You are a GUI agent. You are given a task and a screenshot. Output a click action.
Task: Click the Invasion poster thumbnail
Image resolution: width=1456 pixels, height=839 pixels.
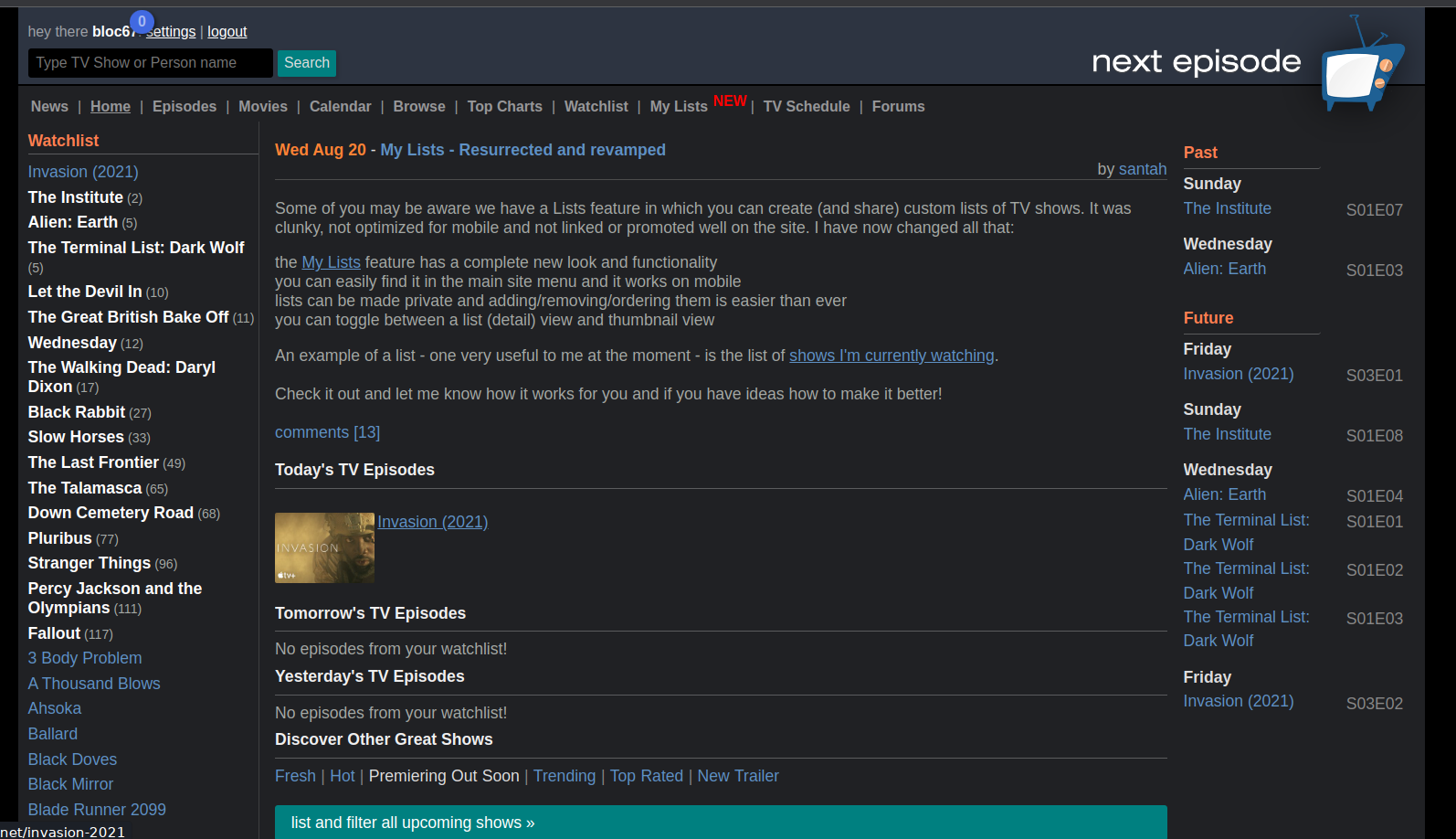[324, 547]
